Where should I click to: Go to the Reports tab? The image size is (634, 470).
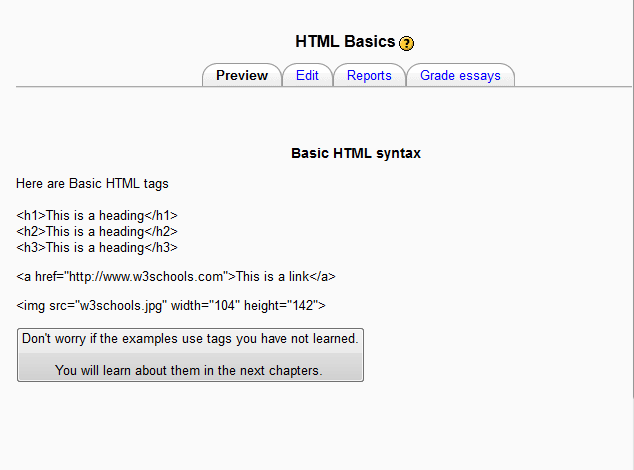tap(369, 76)
